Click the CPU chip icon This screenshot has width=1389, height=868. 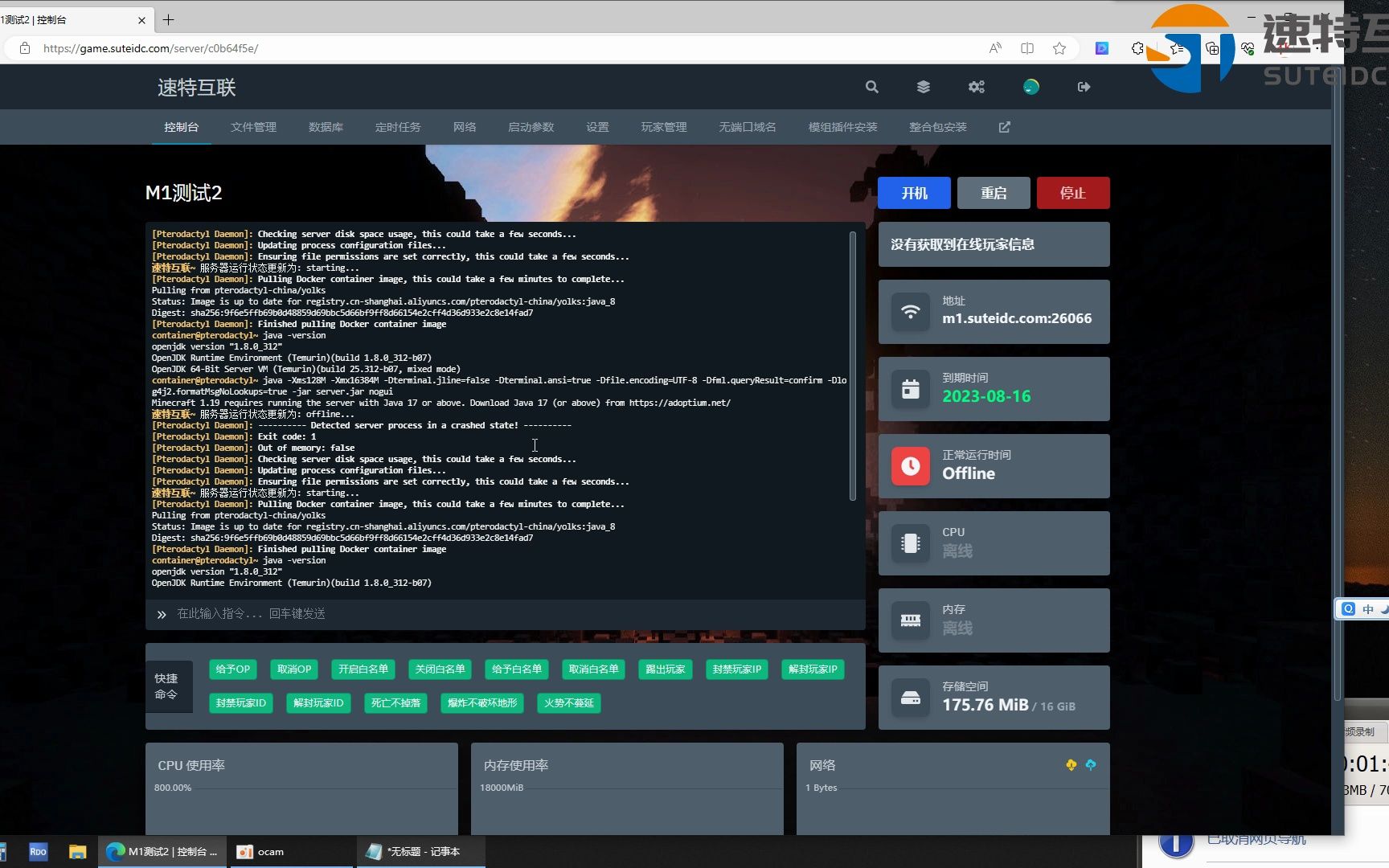[x=911, y=543]
